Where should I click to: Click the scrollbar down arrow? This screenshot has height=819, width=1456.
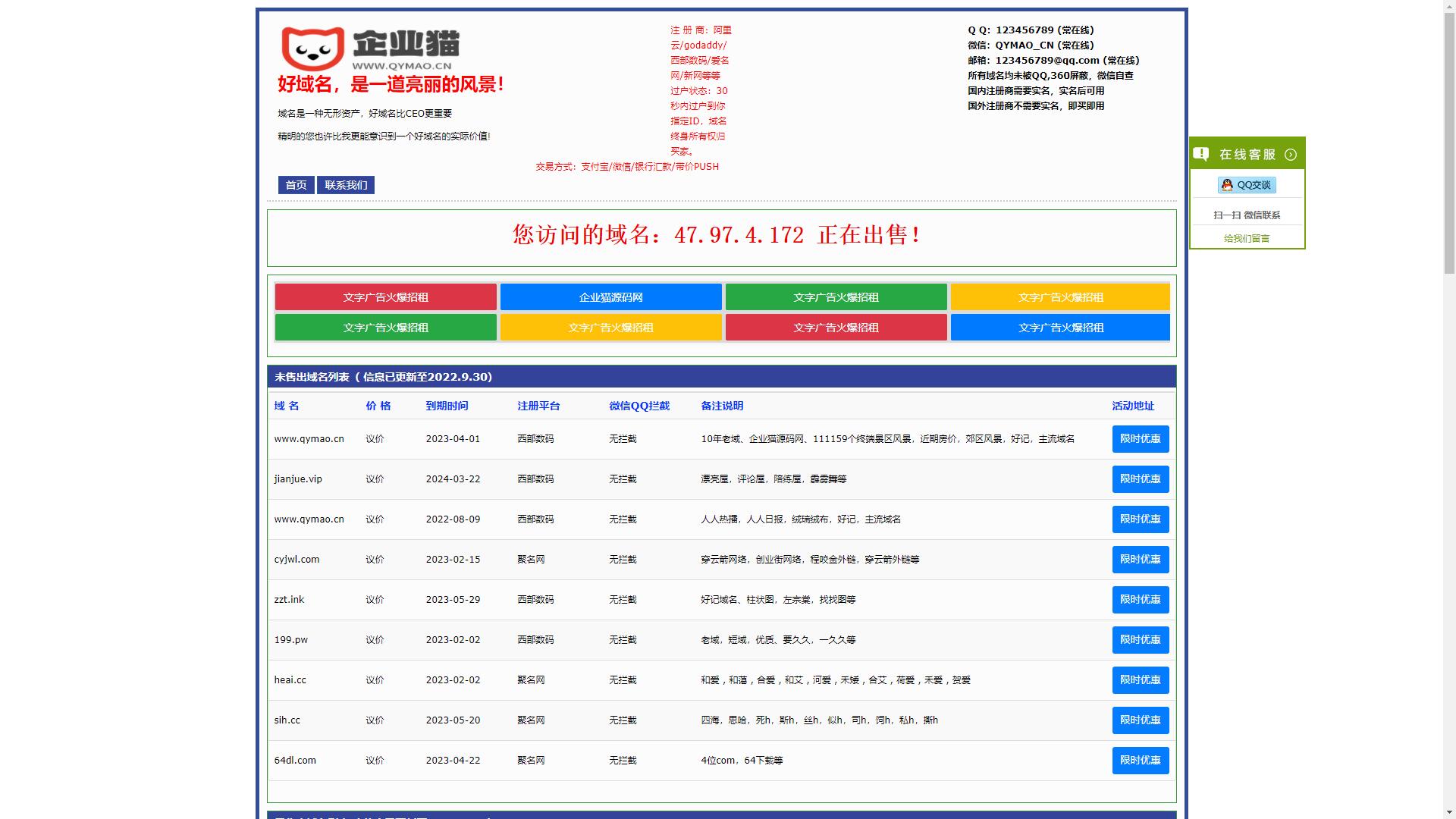point(1449,812)
